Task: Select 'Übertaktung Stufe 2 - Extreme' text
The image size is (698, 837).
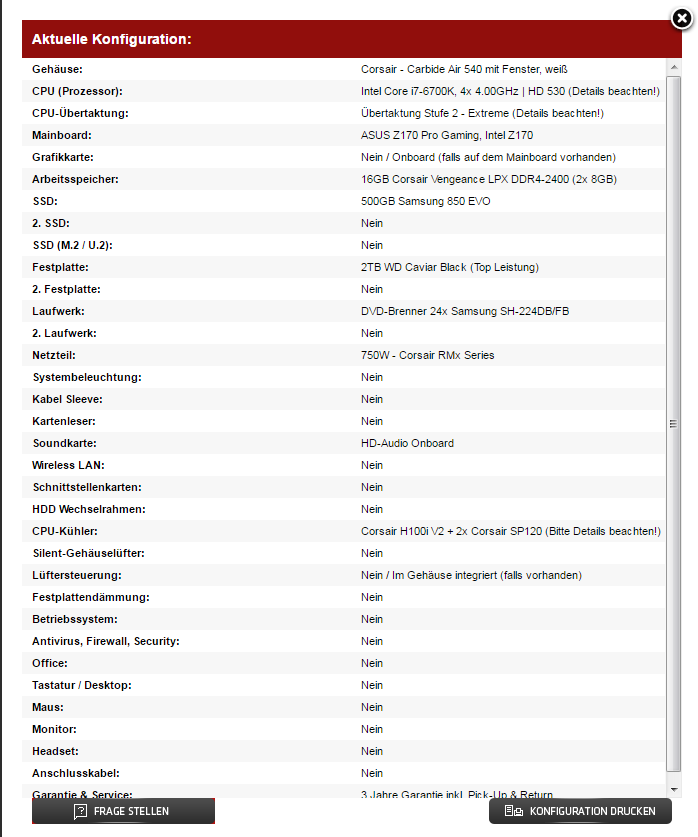Action: pos(482,113)
